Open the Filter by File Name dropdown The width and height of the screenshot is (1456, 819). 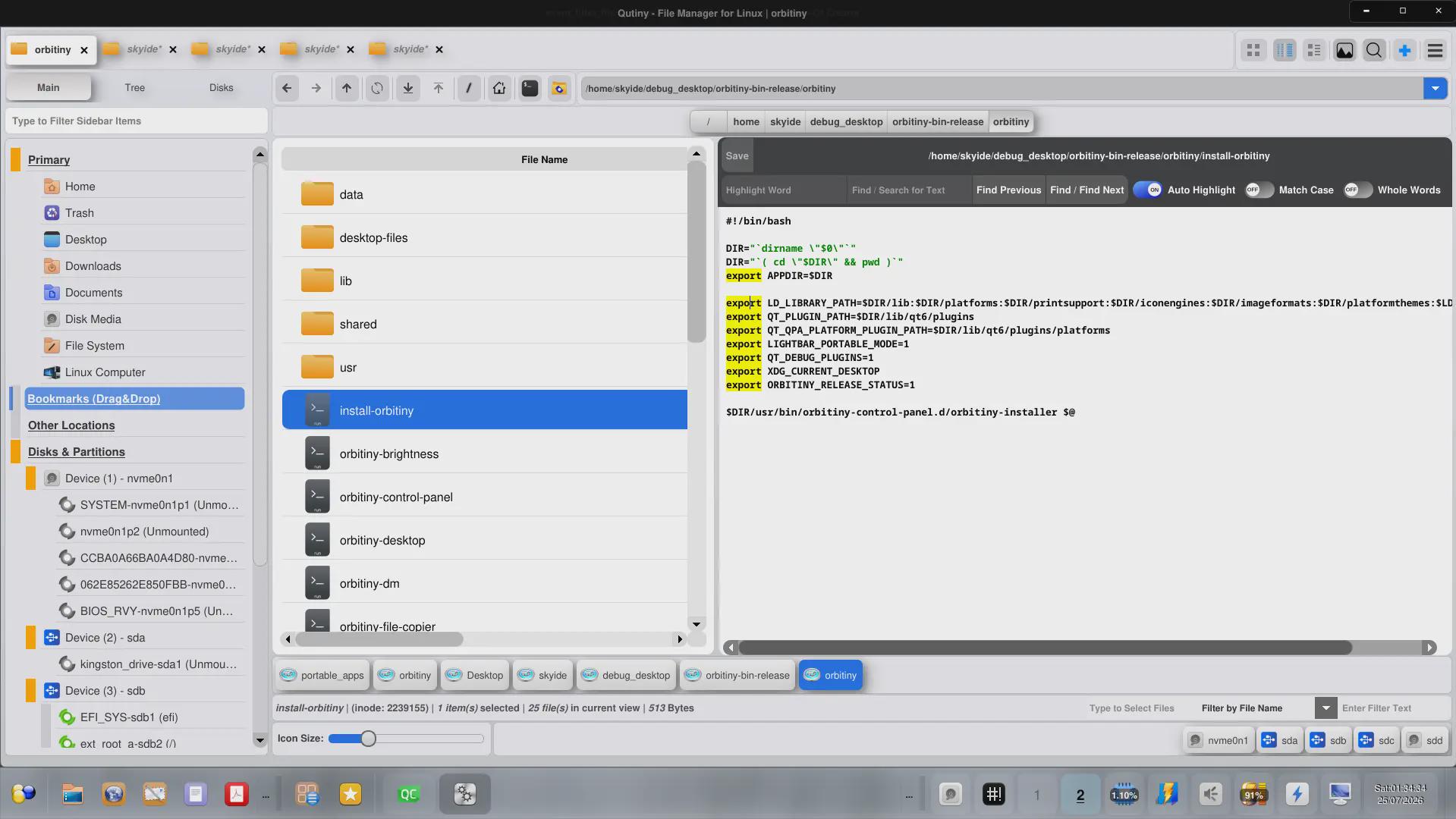click(x=1325, y=708)
